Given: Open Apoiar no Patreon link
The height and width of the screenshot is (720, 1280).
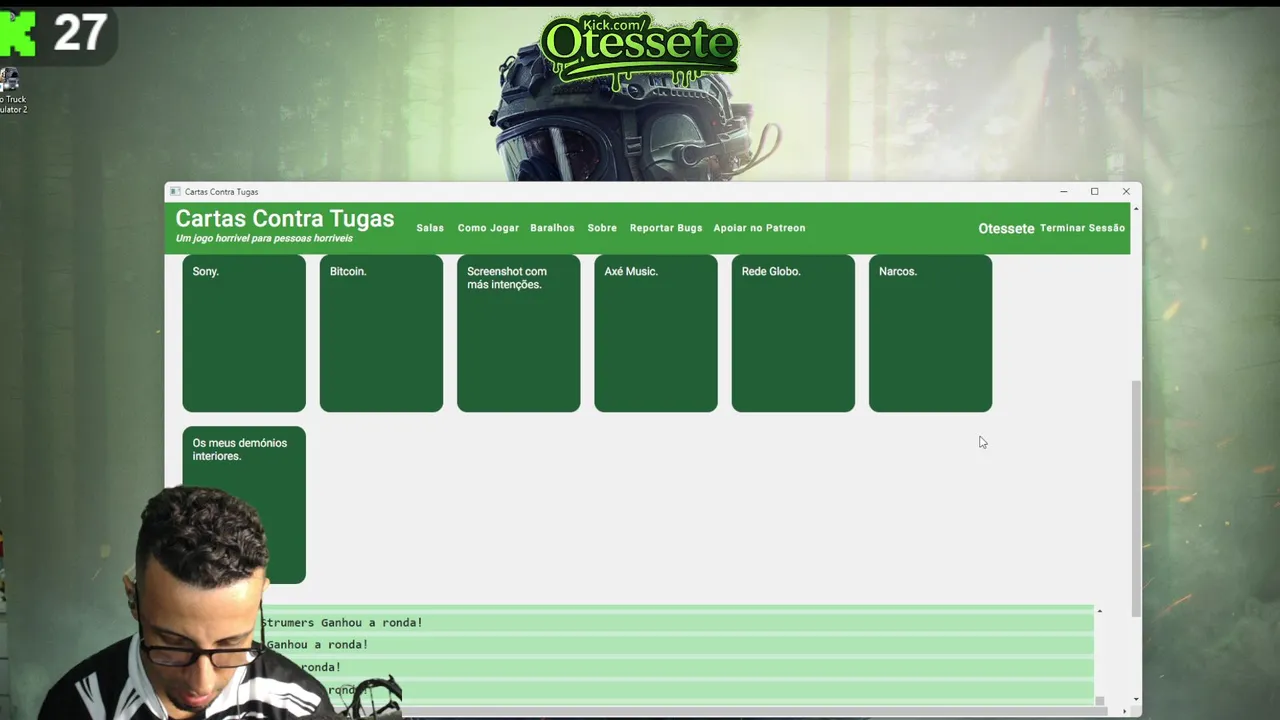Looking at the screenshot, I should pyautogui.click(x=759, y=228).
